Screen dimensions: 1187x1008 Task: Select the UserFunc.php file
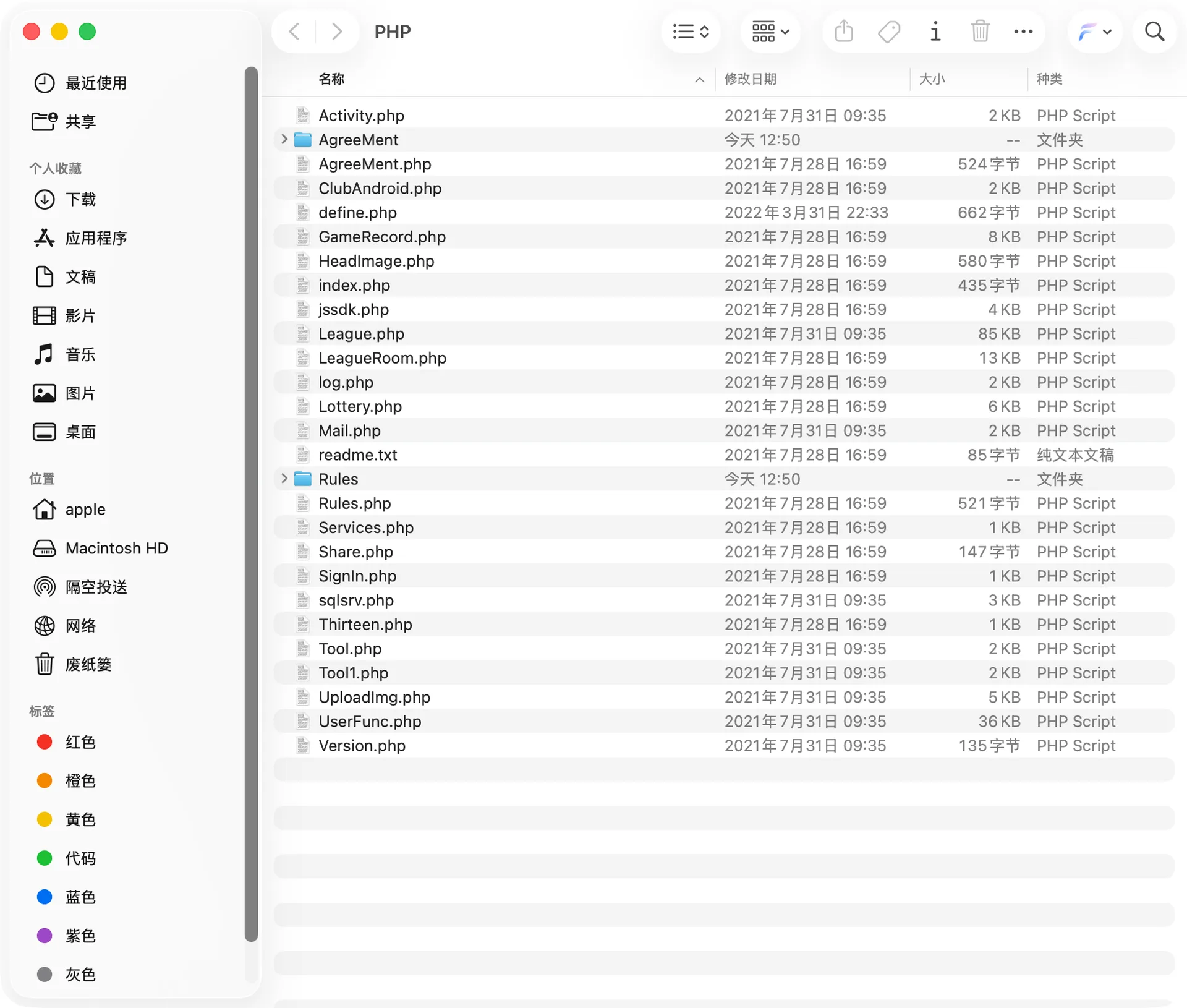click(723, 722)
